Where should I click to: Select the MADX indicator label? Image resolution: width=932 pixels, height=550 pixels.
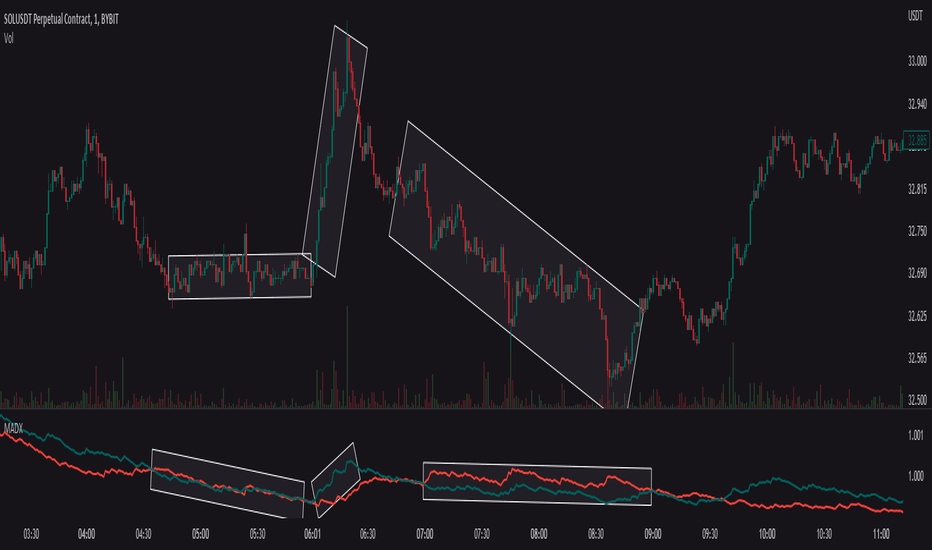12,427
